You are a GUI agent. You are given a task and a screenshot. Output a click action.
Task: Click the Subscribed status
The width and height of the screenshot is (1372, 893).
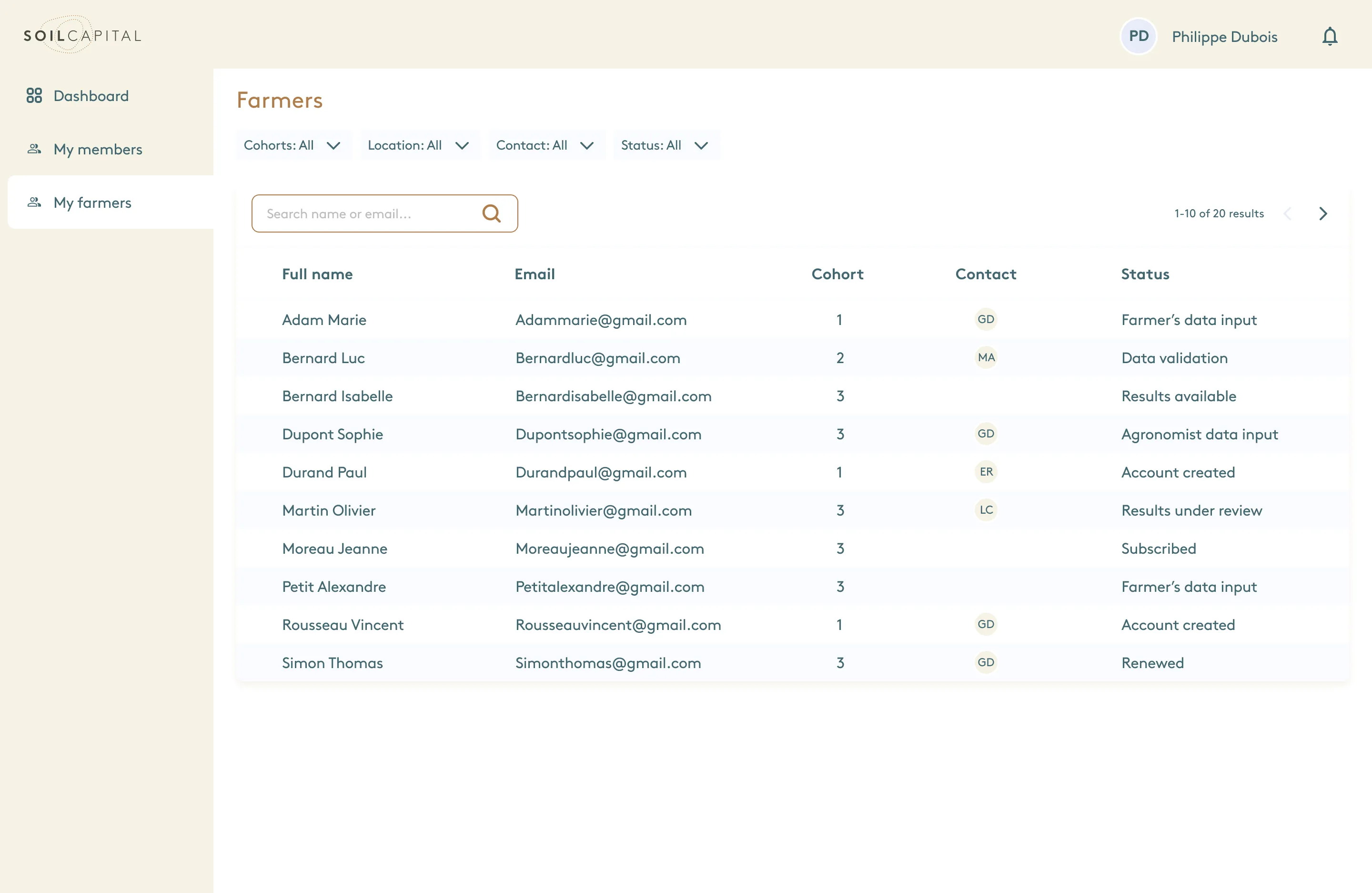pyautogui.click(x=1158, y=548)
